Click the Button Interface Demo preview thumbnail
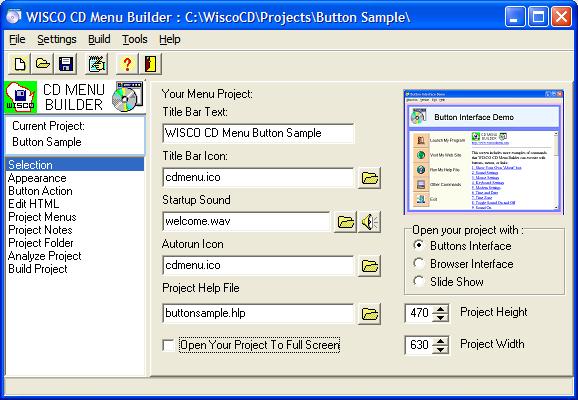Image resolution: width=578 pixels, height=400 pixels. tap(484, 152)
